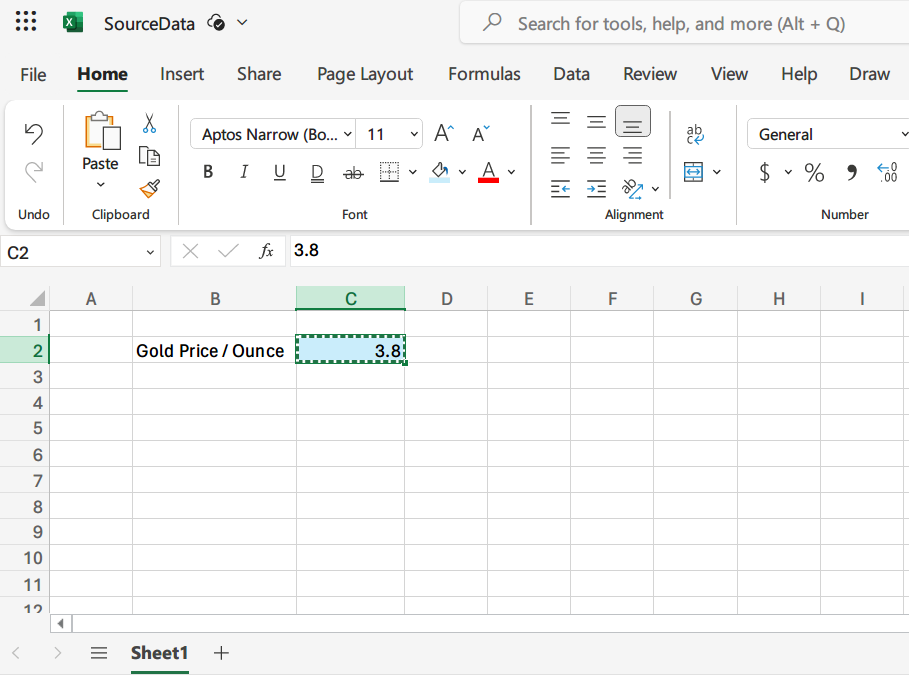The image size is (909, 681).
Task: Apply strikethrough to the cell text
Action: (352, 172)
